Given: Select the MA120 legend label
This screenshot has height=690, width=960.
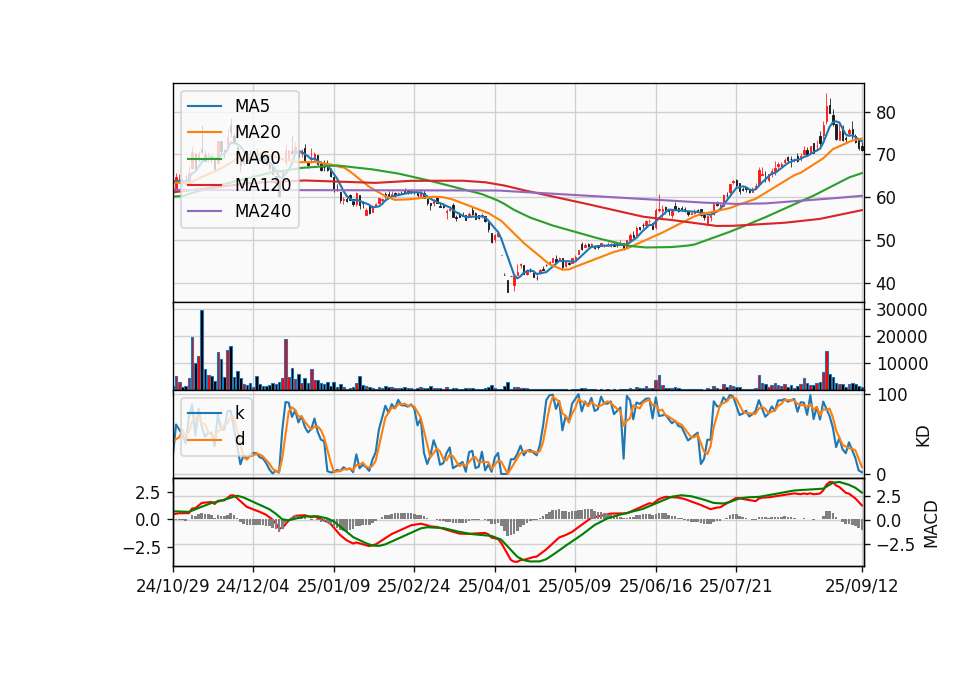Looking at the screenshot, I should pyautogui.click(x=263, y=184).
